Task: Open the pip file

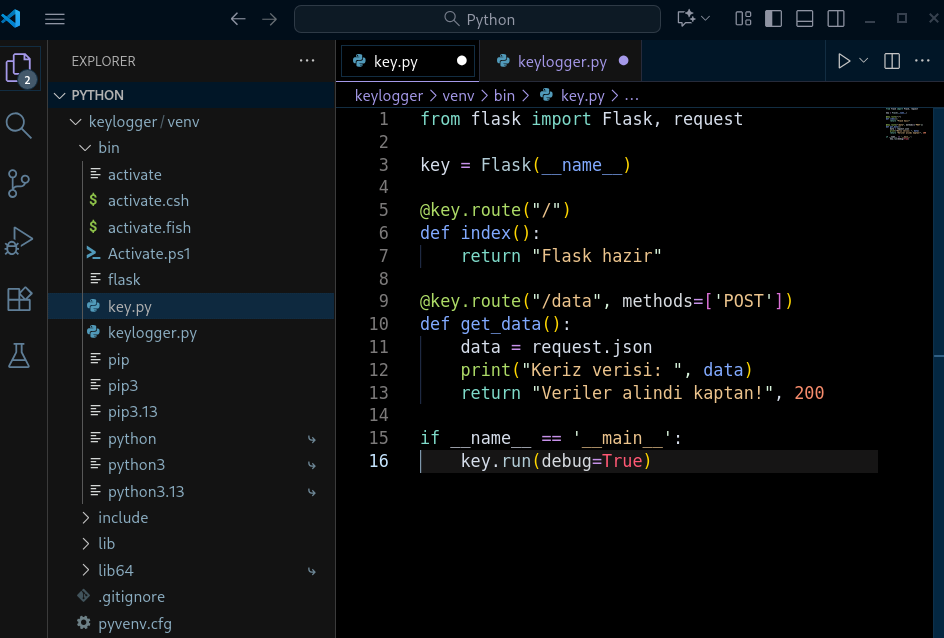Action: pyautogui.click(x=191, y=359)
